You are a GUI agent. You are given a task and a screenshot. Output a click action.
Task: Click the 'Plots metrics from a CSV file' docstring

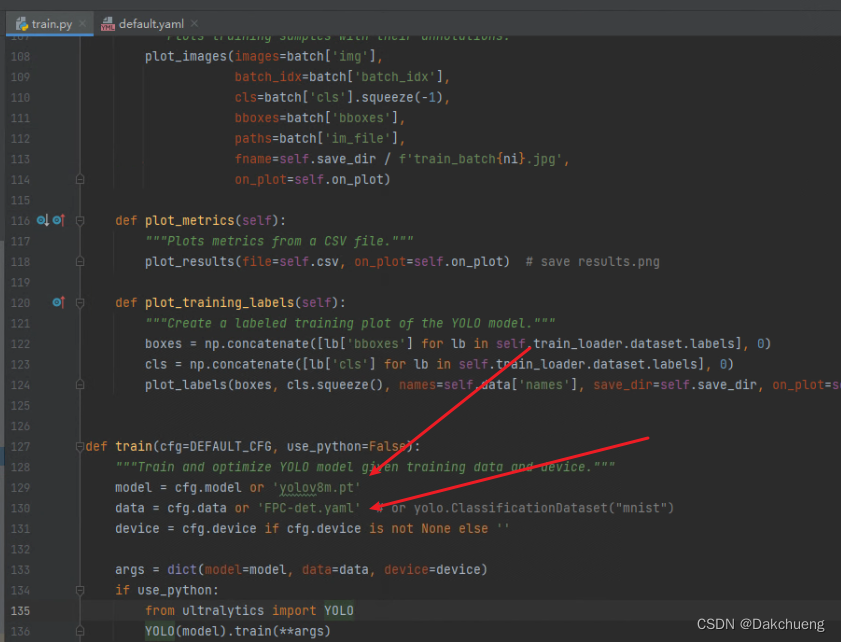click(279, 241)
